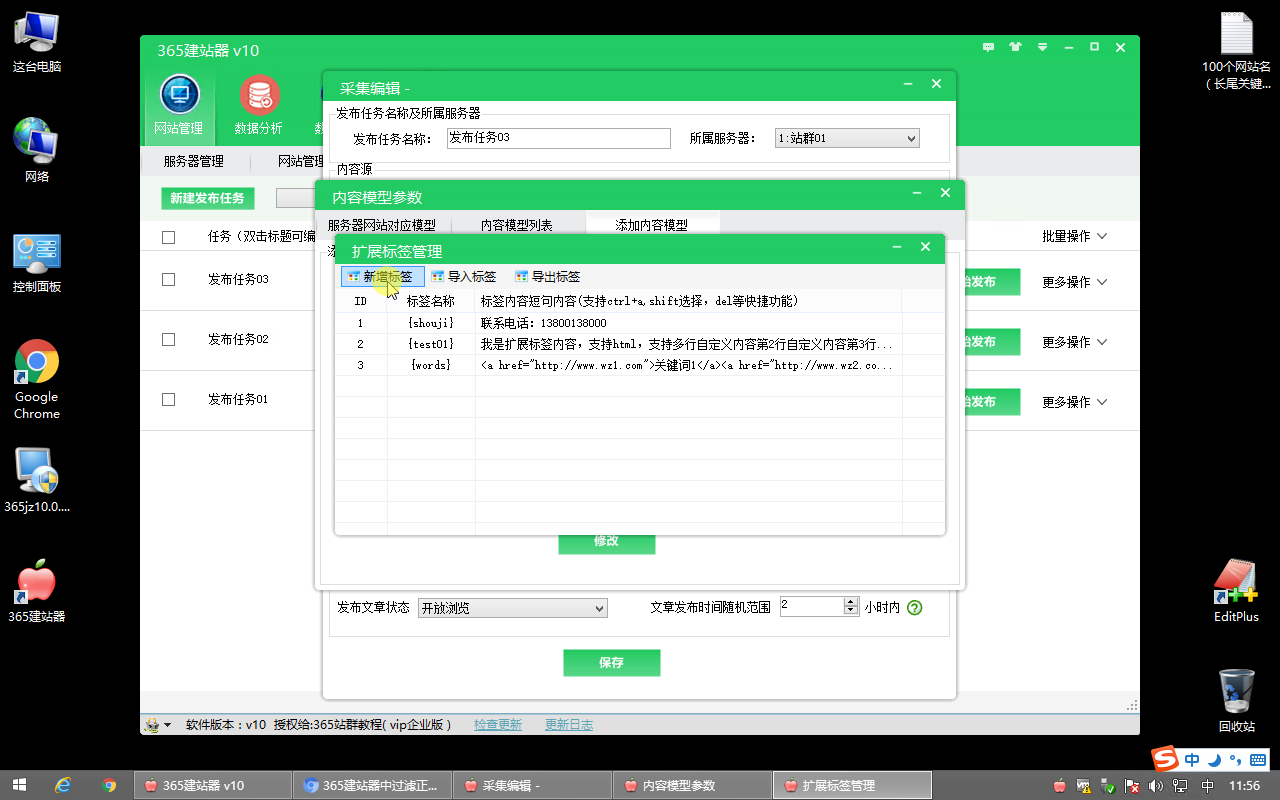The image size is (1280, 800).
Task: Switch to the 添加内容模型 tab
Action: [x=651, y=225]
